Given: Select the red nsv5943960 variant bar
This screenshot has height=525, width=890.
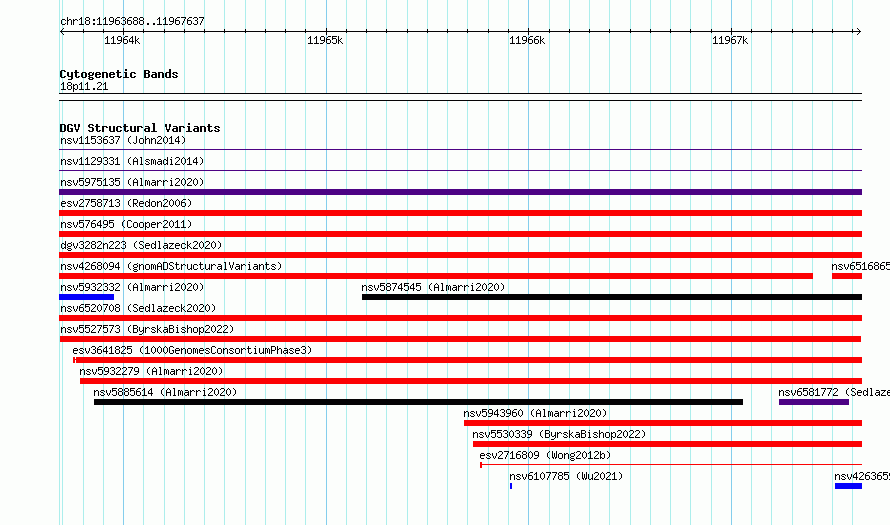Looking at the screenshot, I should [x=663, y=423].
